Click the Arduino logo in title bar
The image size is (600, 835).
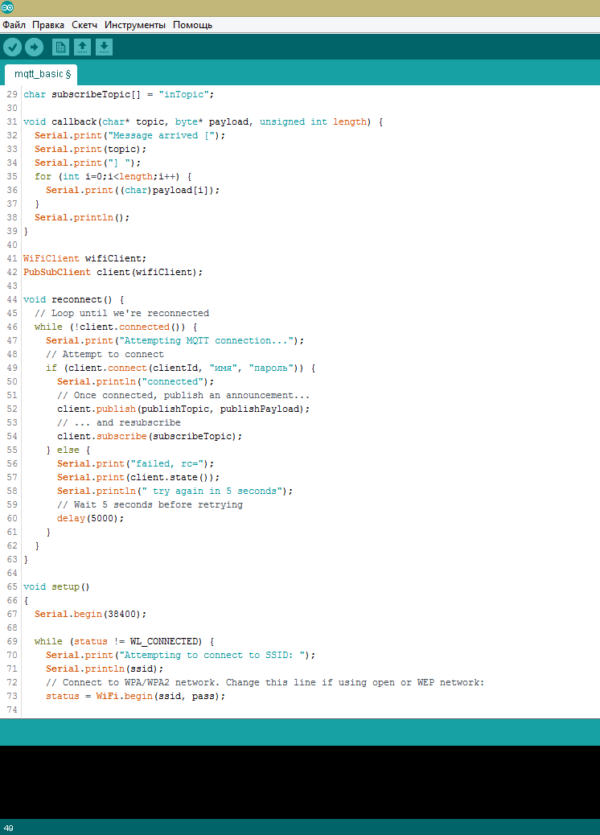pyautogui.click(x=7, y=7)
